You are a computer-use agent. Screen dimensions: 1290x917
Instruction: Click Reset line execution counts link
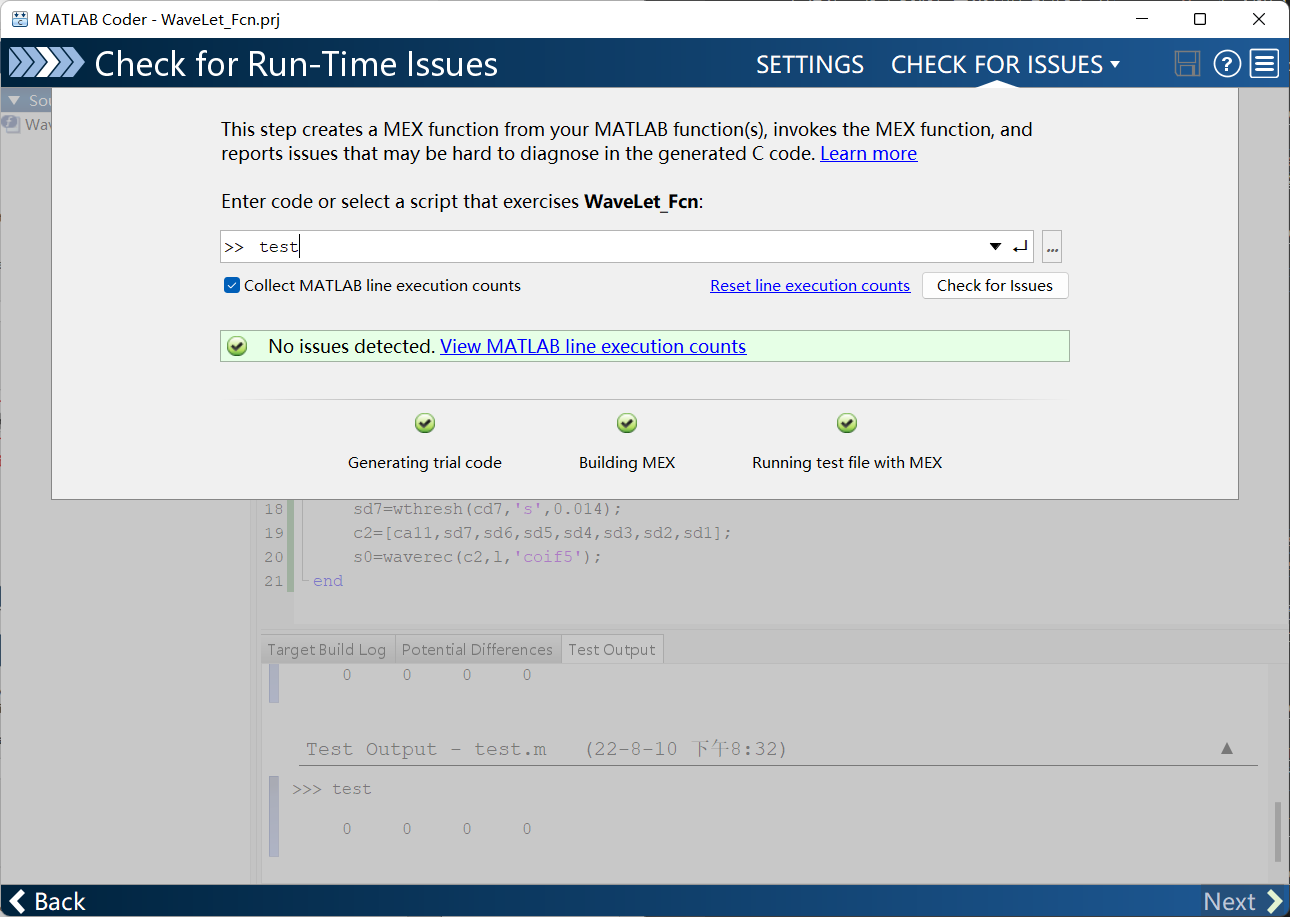(810, 286)
